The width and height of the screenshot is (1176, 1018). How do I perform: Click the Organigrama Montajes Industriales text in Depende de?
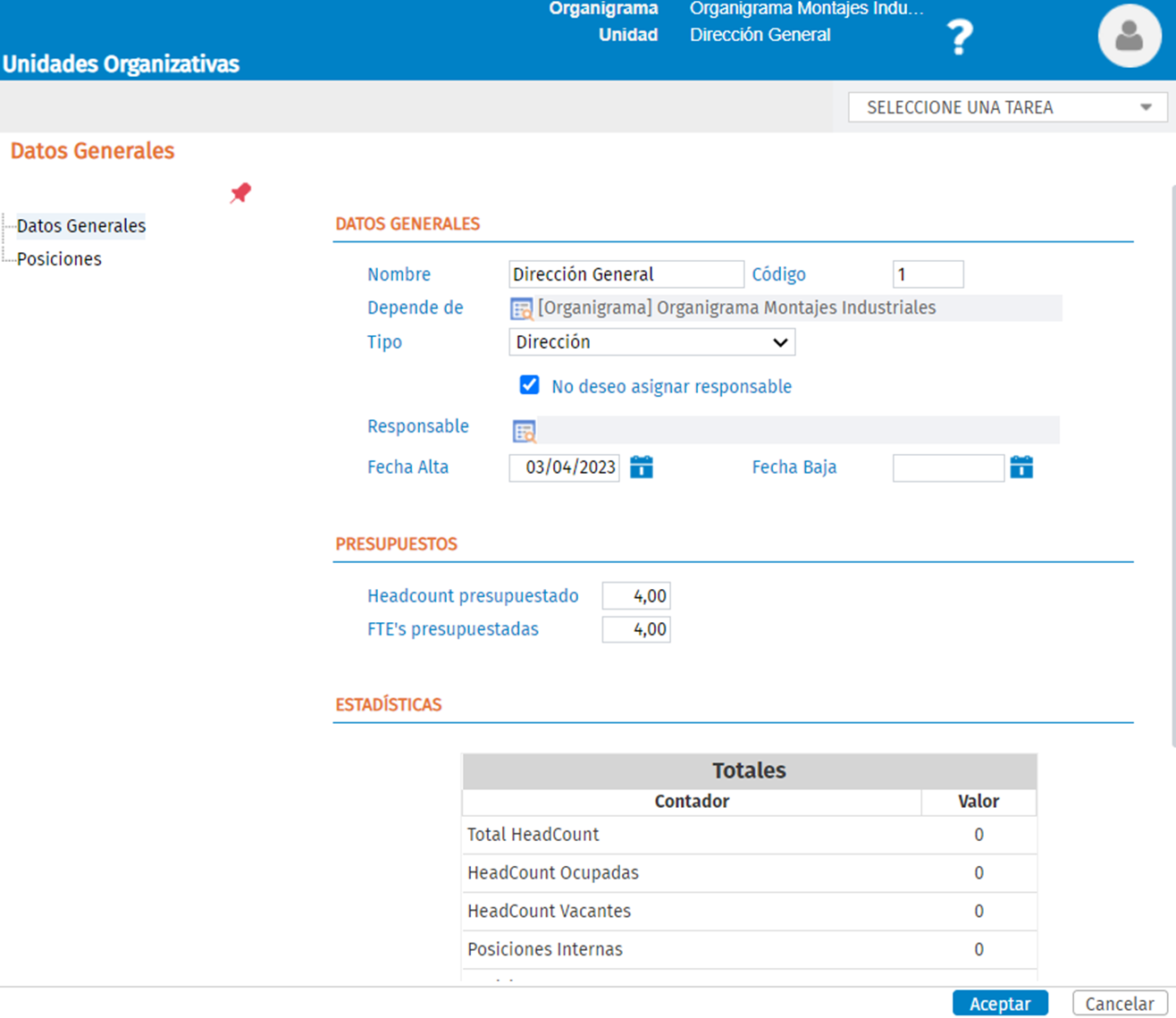737,308
